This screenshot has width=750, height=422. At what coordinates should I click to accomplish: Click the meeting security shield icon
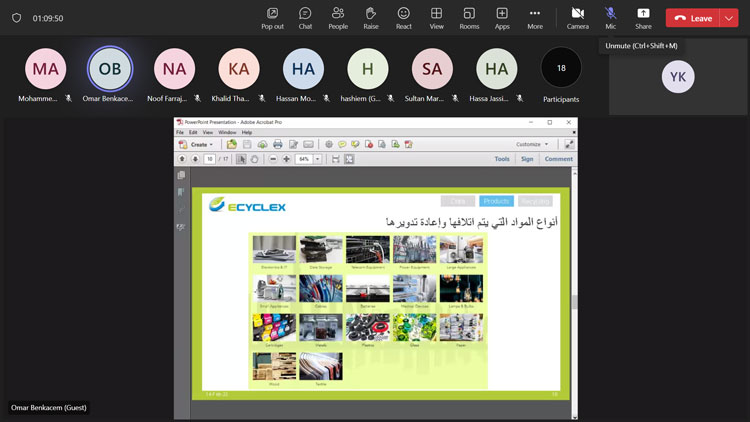click(x=16, y=18)
